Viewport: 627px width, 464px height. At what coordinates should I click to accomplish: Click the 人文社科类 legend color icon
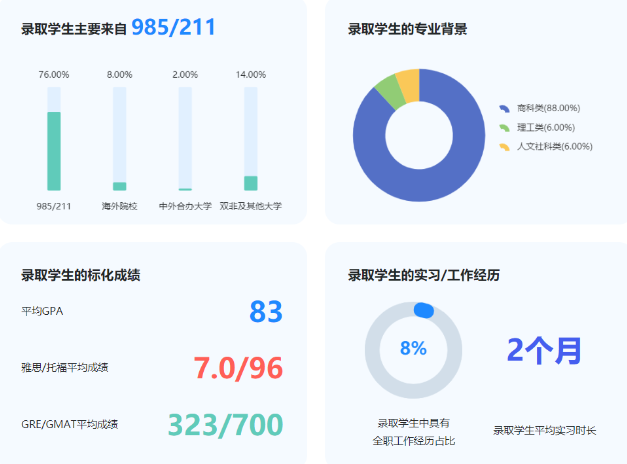504,147
